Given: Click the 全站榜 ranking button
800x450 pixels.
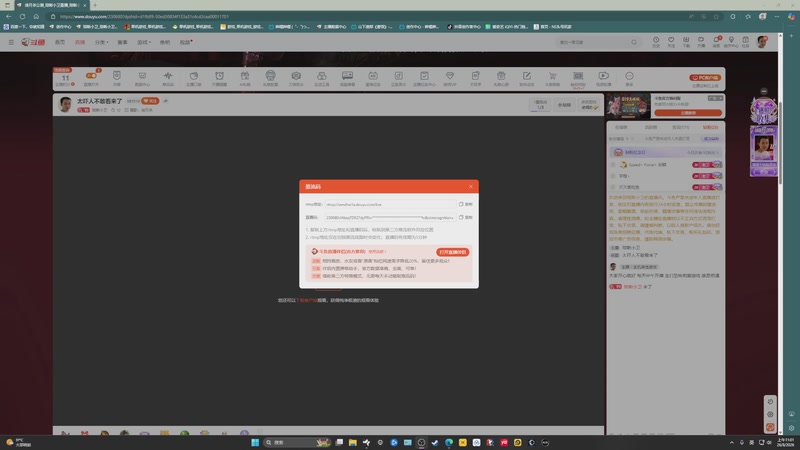Looking at the screenshot, I should 564,105.
